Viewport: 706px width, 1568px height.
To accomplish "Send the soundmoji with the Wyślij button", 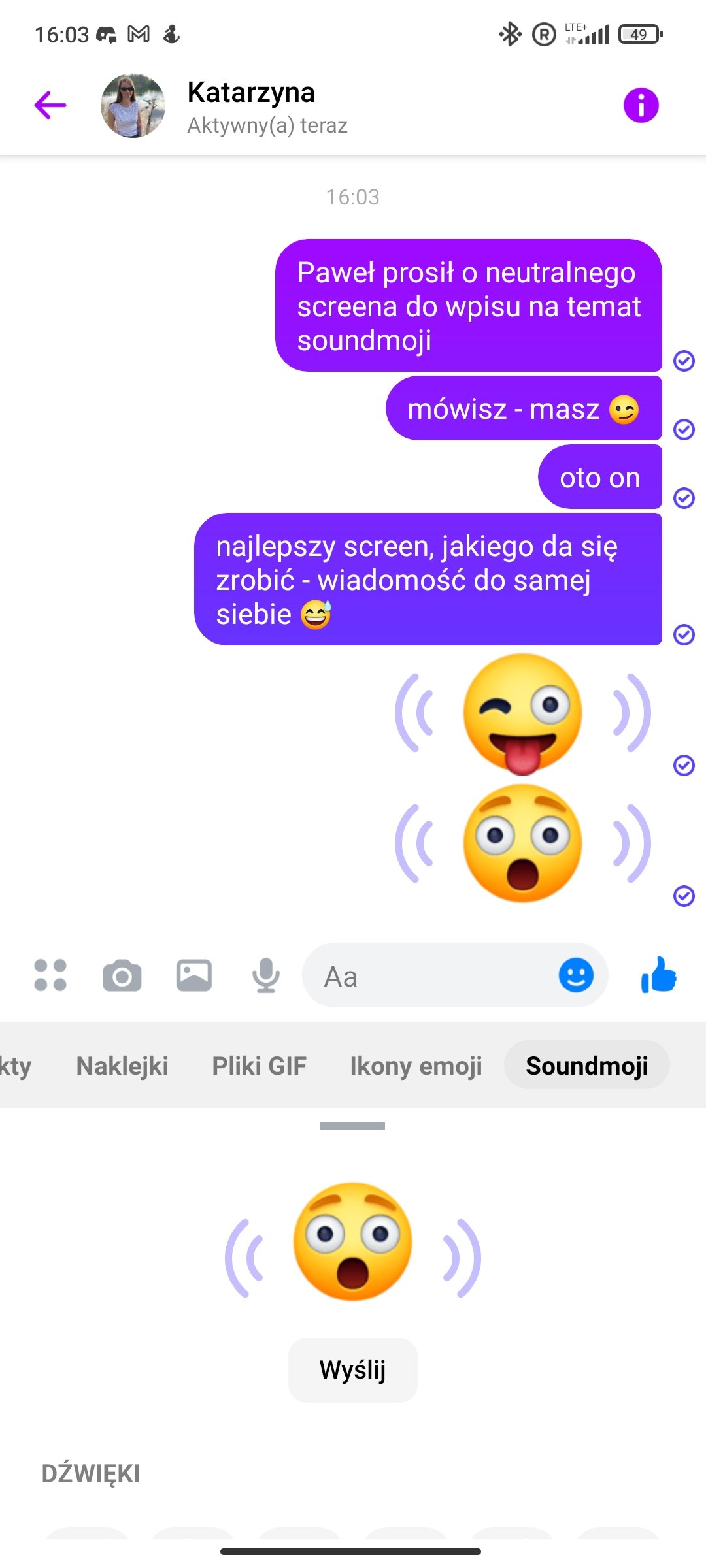I will tap(353, 1370).
